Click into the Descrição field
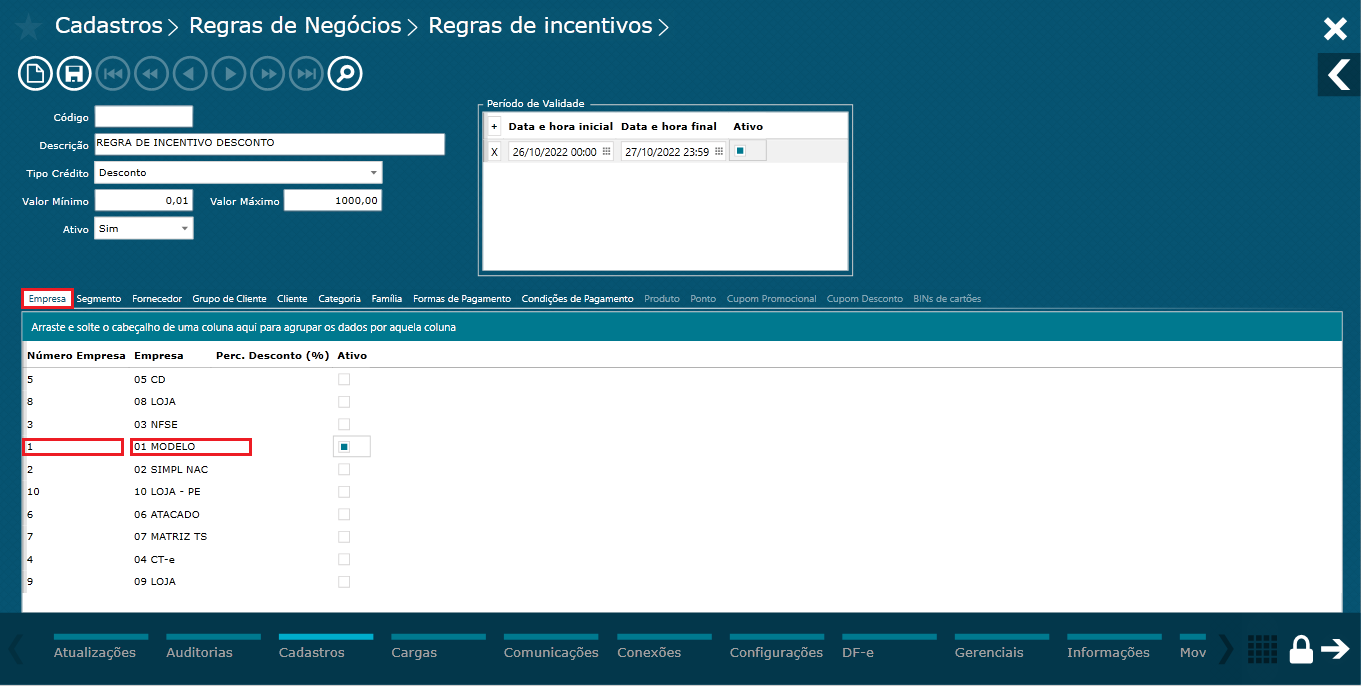This screenshot has width=1361, height=686. (x=270, y=144)
